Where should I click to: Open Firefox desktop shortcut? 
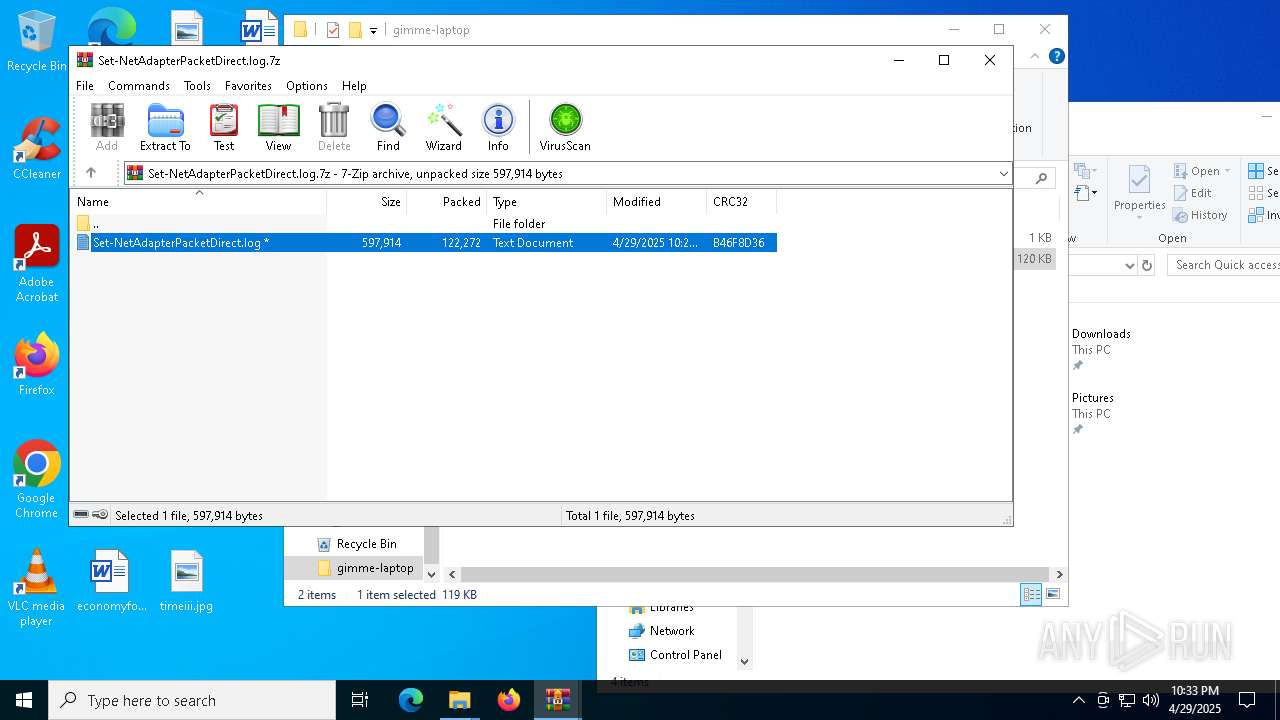tap(37, 364)
